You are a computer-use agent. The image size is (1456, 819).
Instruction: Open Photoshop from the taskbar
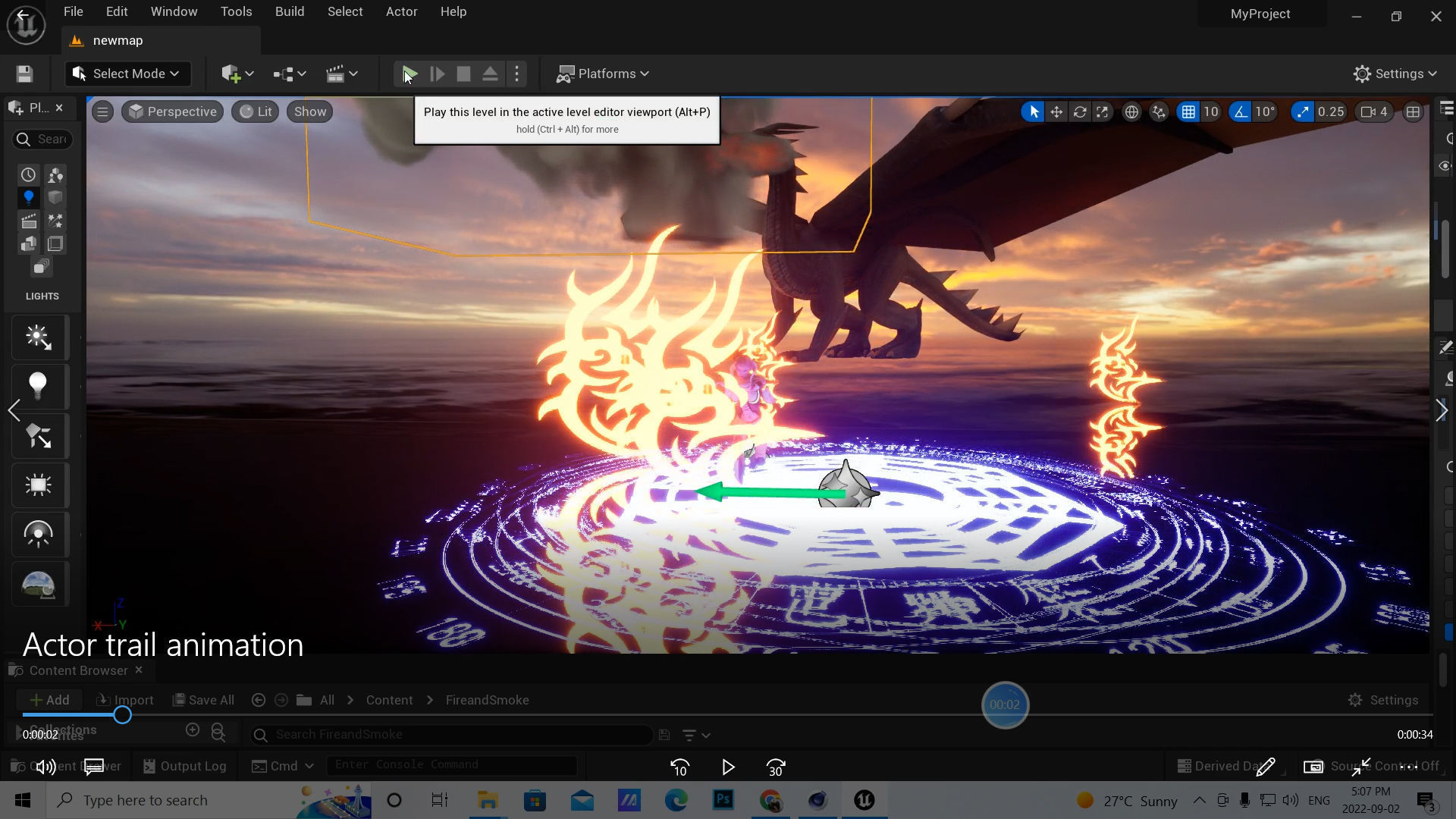[x=723, y=800]
